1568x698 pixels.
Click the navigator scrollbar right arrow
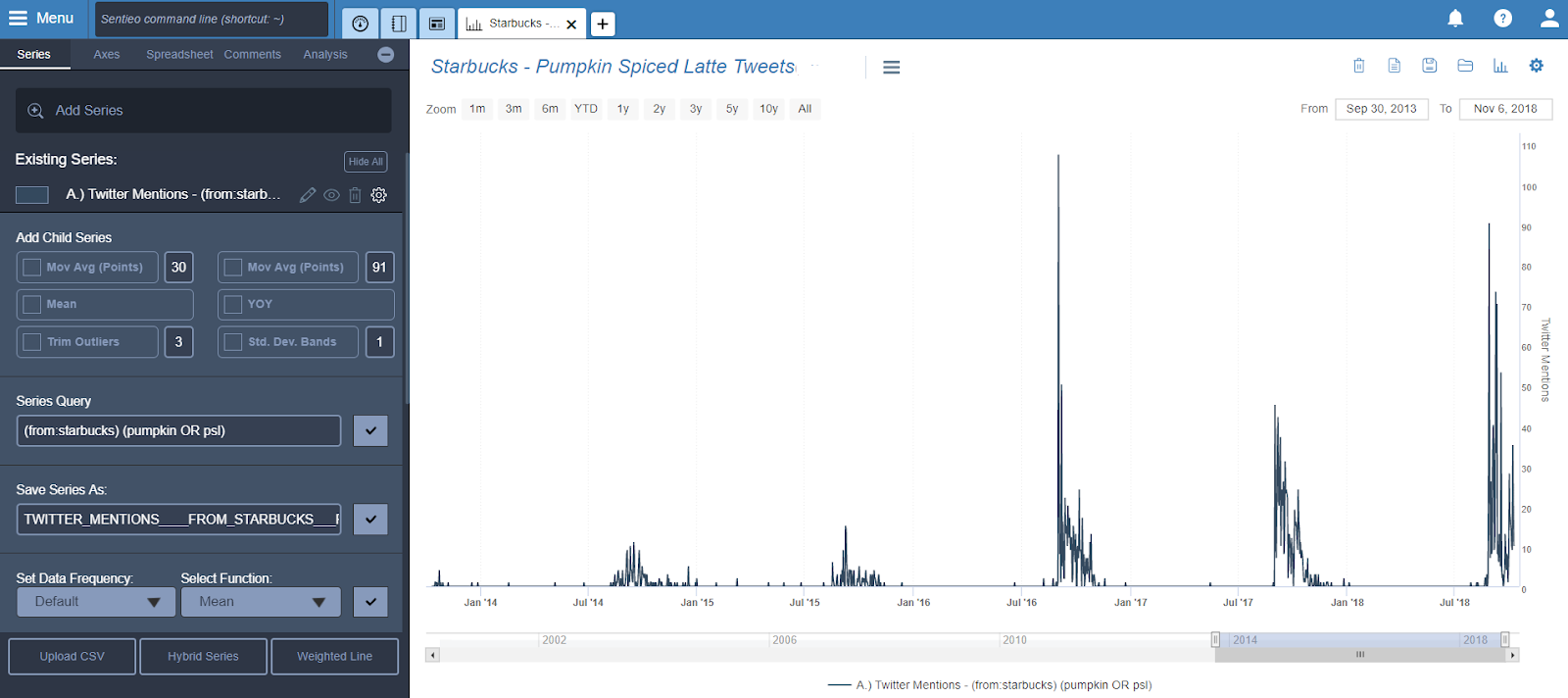(x=1512, y=655)
